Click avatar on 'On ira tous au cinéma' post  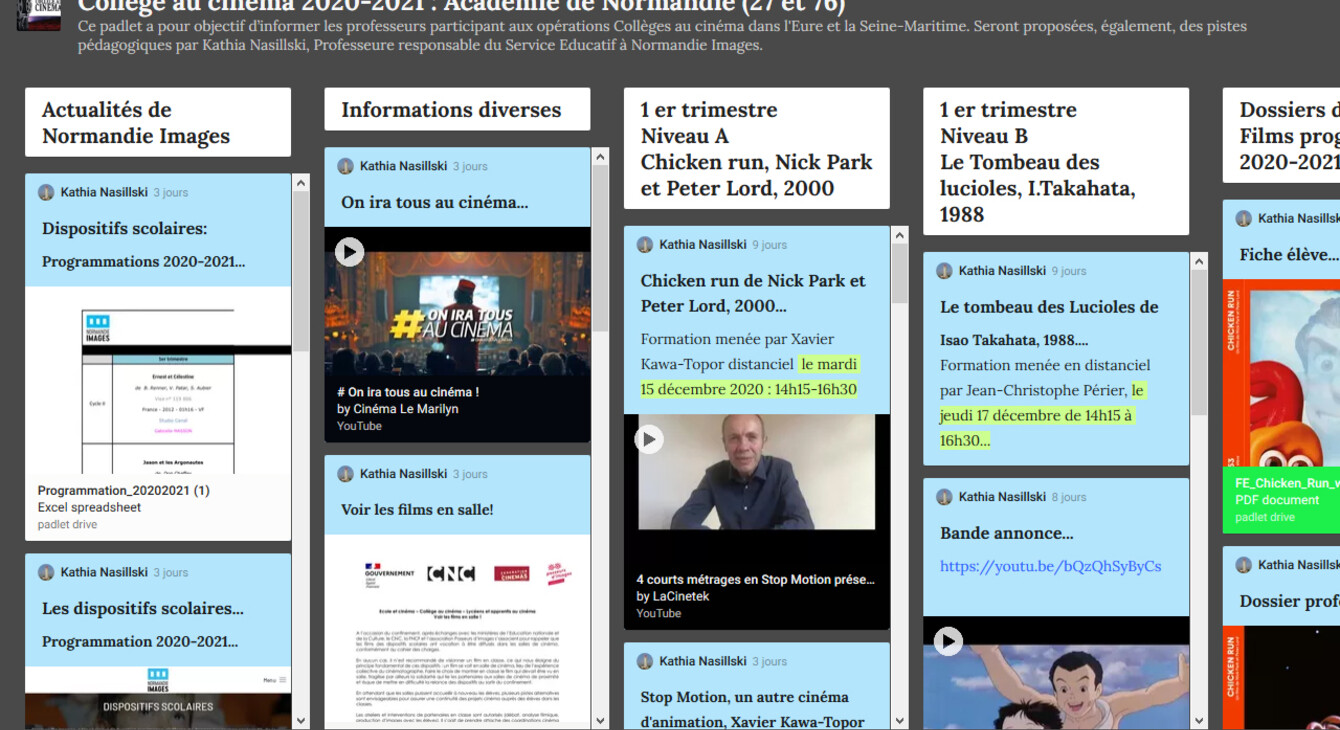(345, 166)
